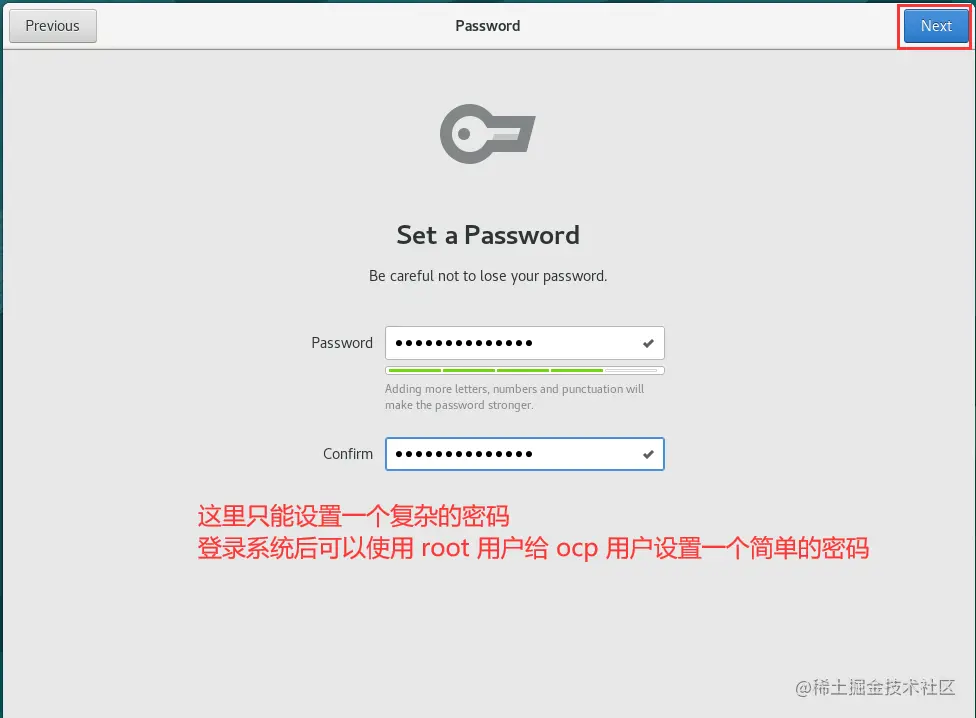Click the 'Set a Password' heading
Viewport: 976px width, 718px height.
click(488, 235)
